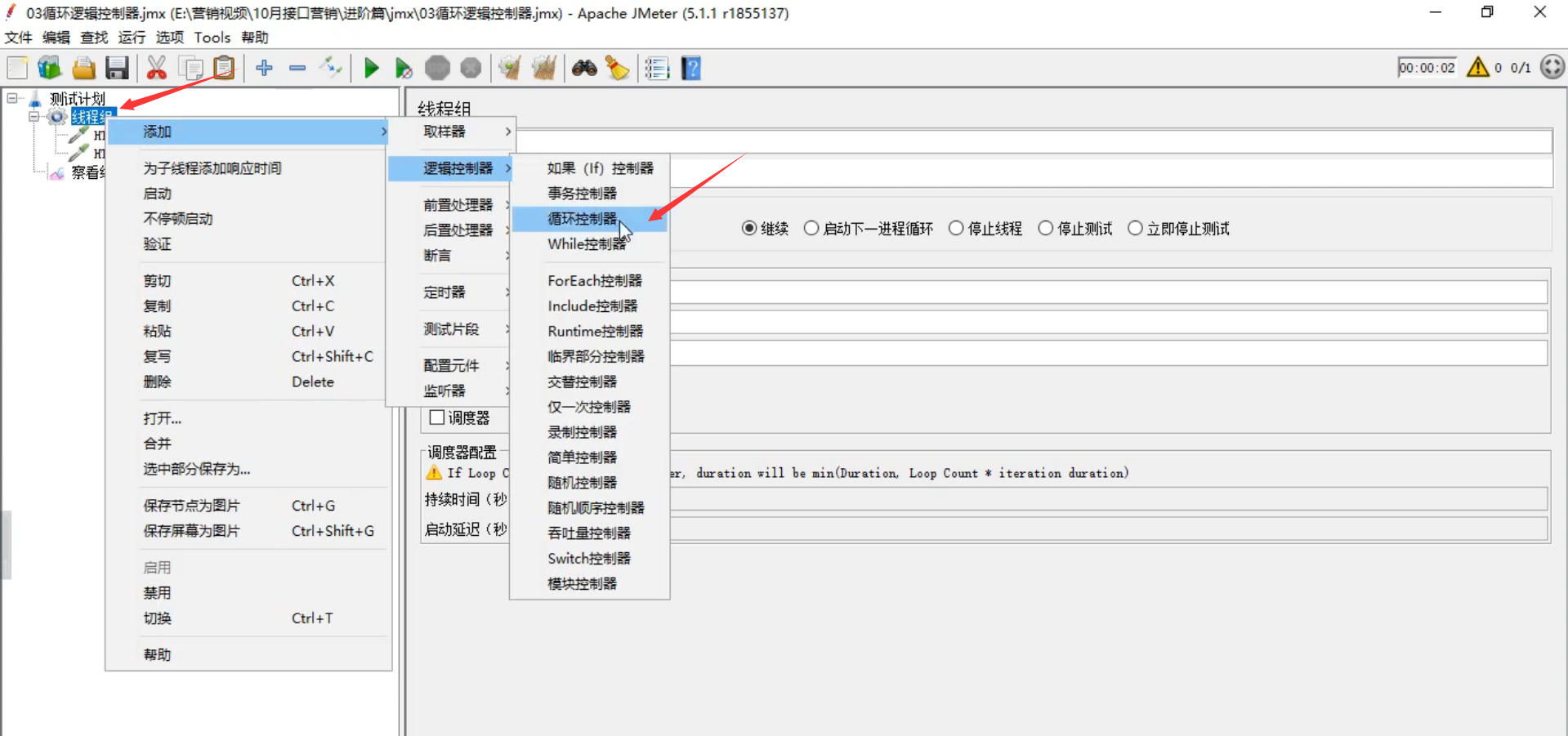Choose Switch控制器 menu item
Viewport: 1568px width, 736px height.
pyautogui.click(x=589, y=559)
